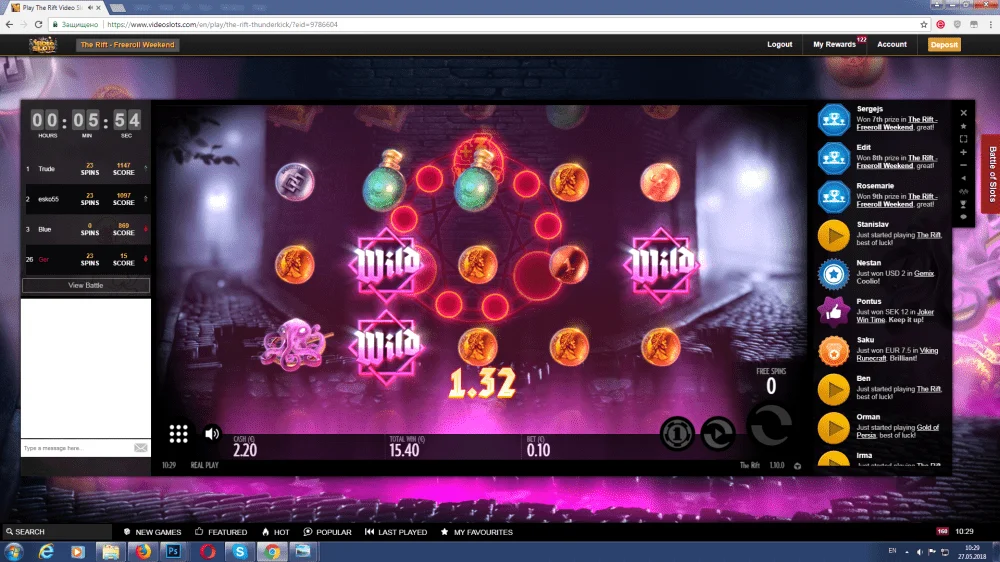Click Stanislav's yellow play badge icon

pos(834,235)
